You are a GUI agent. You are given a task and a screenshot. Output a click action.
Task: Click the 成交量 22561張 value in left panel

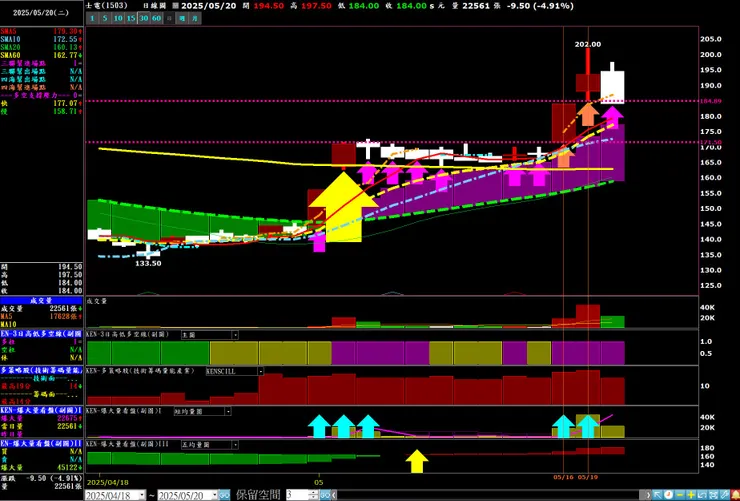42,309
